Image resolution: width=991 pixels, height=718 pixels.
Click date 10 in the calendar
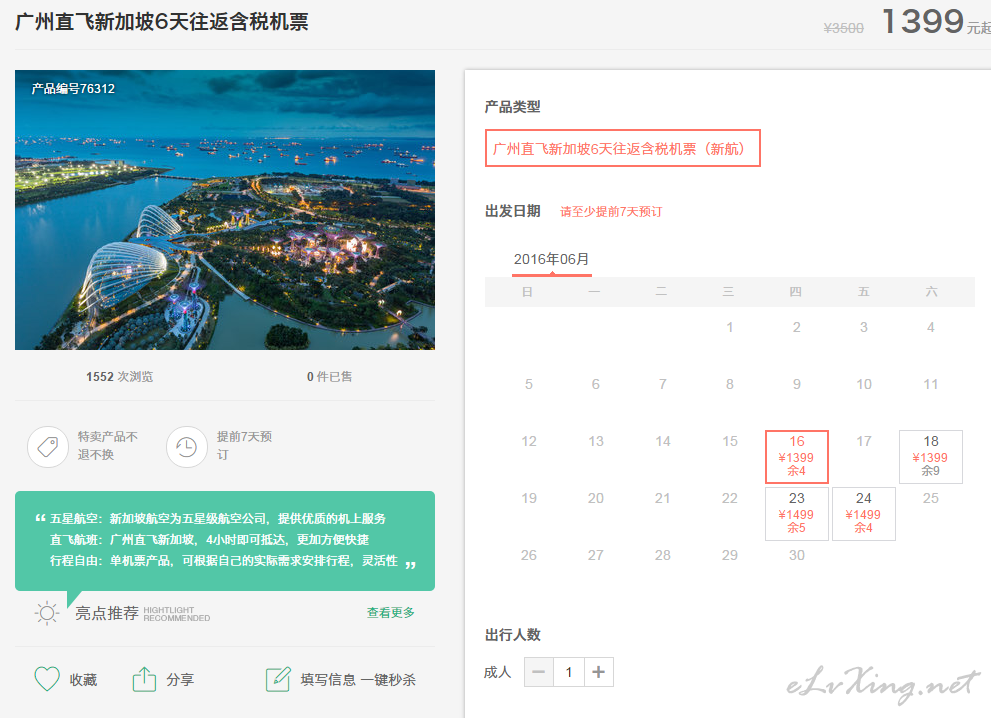point(863,384)
